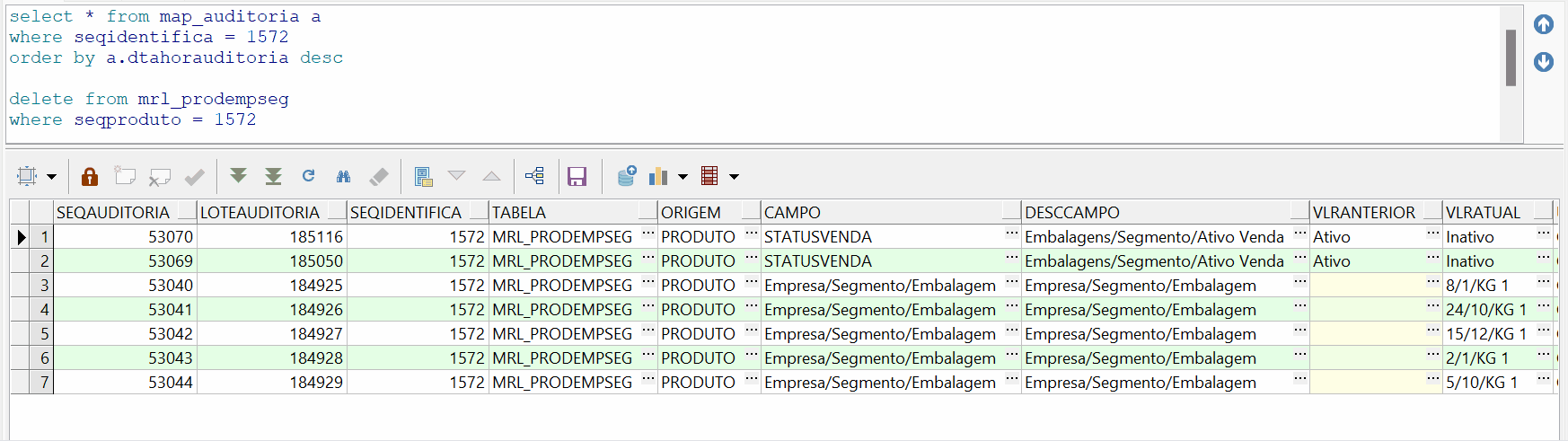The image size is (1568, 441).
Task: Toggle the edit data padlock icon
Action: point(89,177)
